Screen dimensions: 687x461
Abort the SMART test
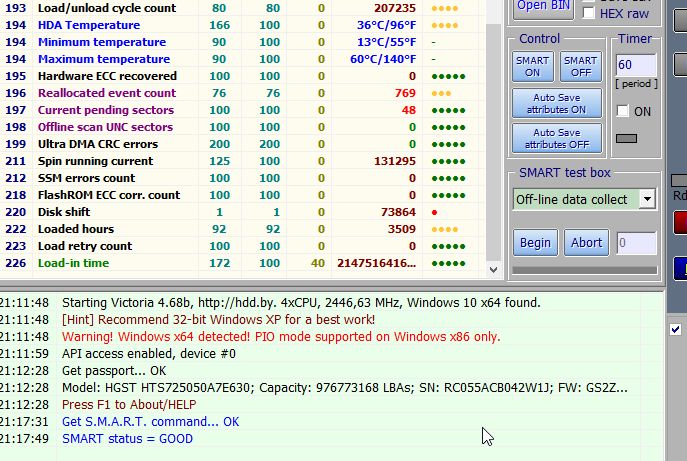pos(586,243)
